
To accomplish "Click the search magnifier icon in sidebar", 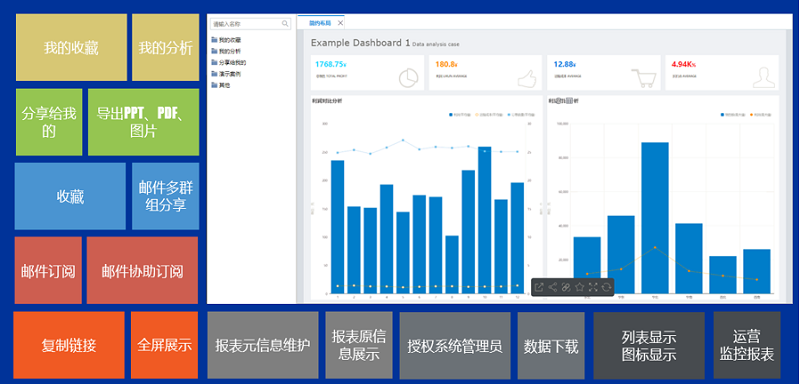I will tap(285, 23).
